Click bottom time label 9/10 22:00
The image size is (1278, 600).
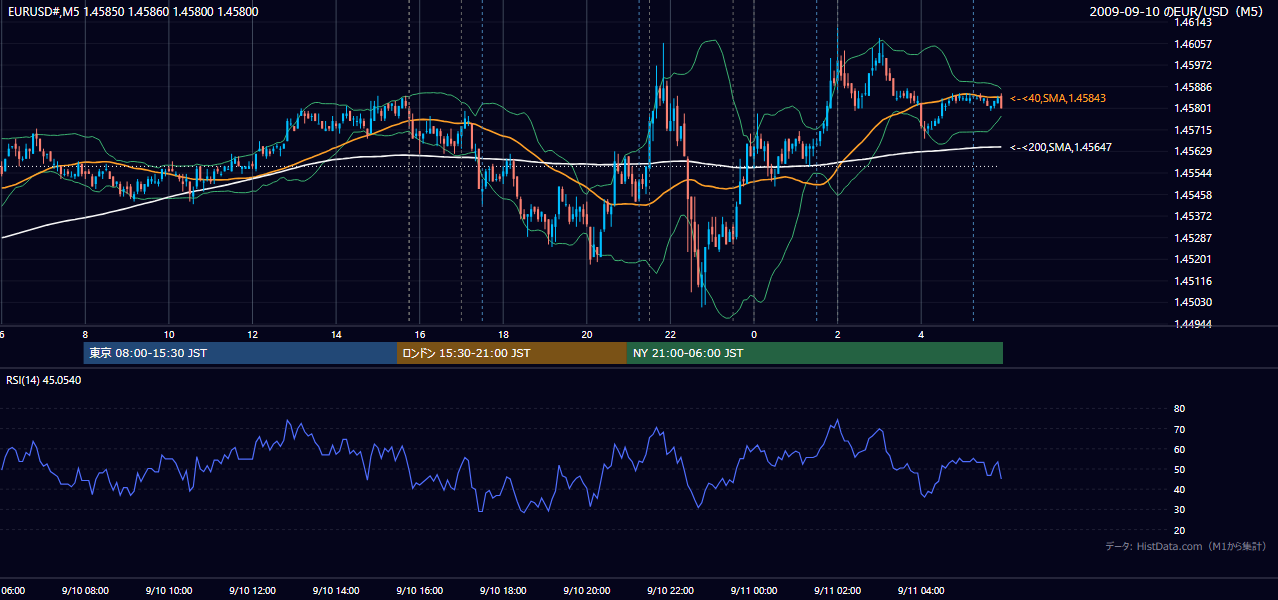pos(670,591)
